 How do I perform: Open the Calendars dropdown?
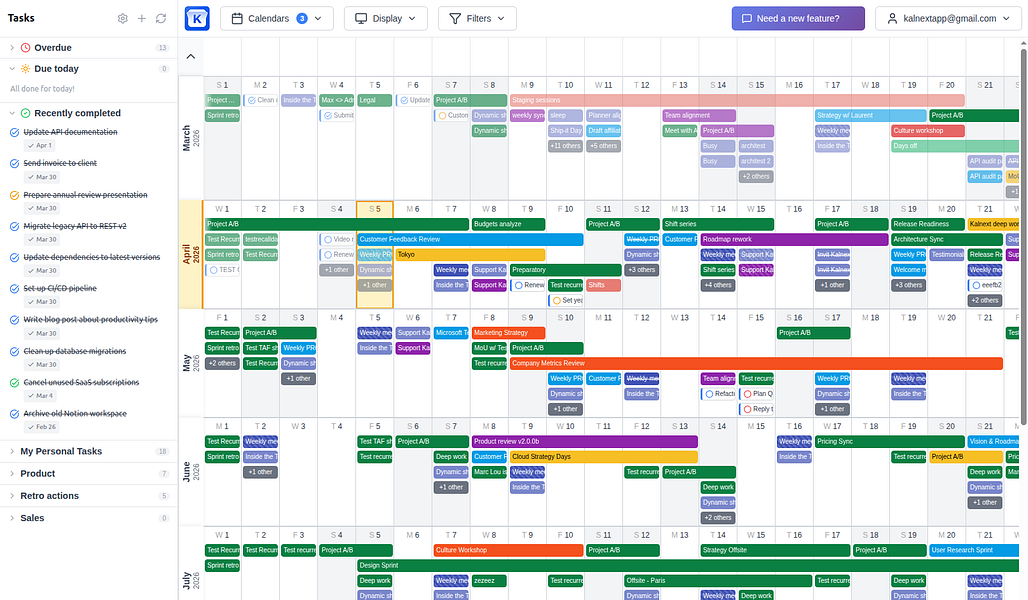(277, 18)
